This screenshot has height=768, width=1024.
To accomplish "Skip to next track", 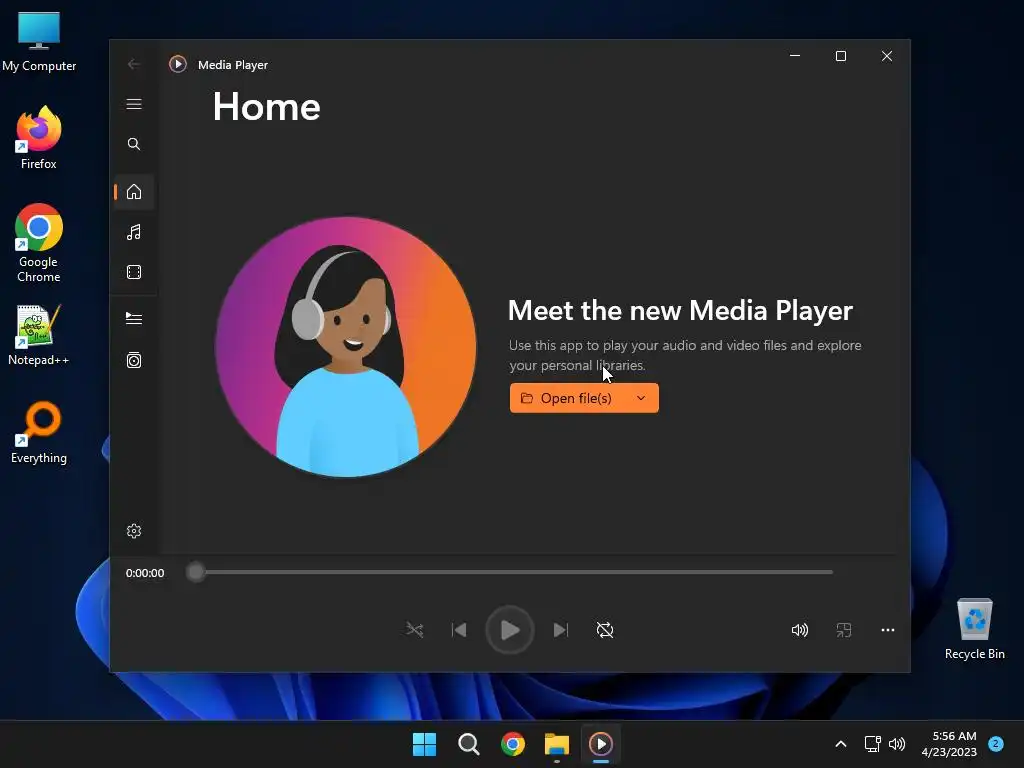I will point(561,630).
